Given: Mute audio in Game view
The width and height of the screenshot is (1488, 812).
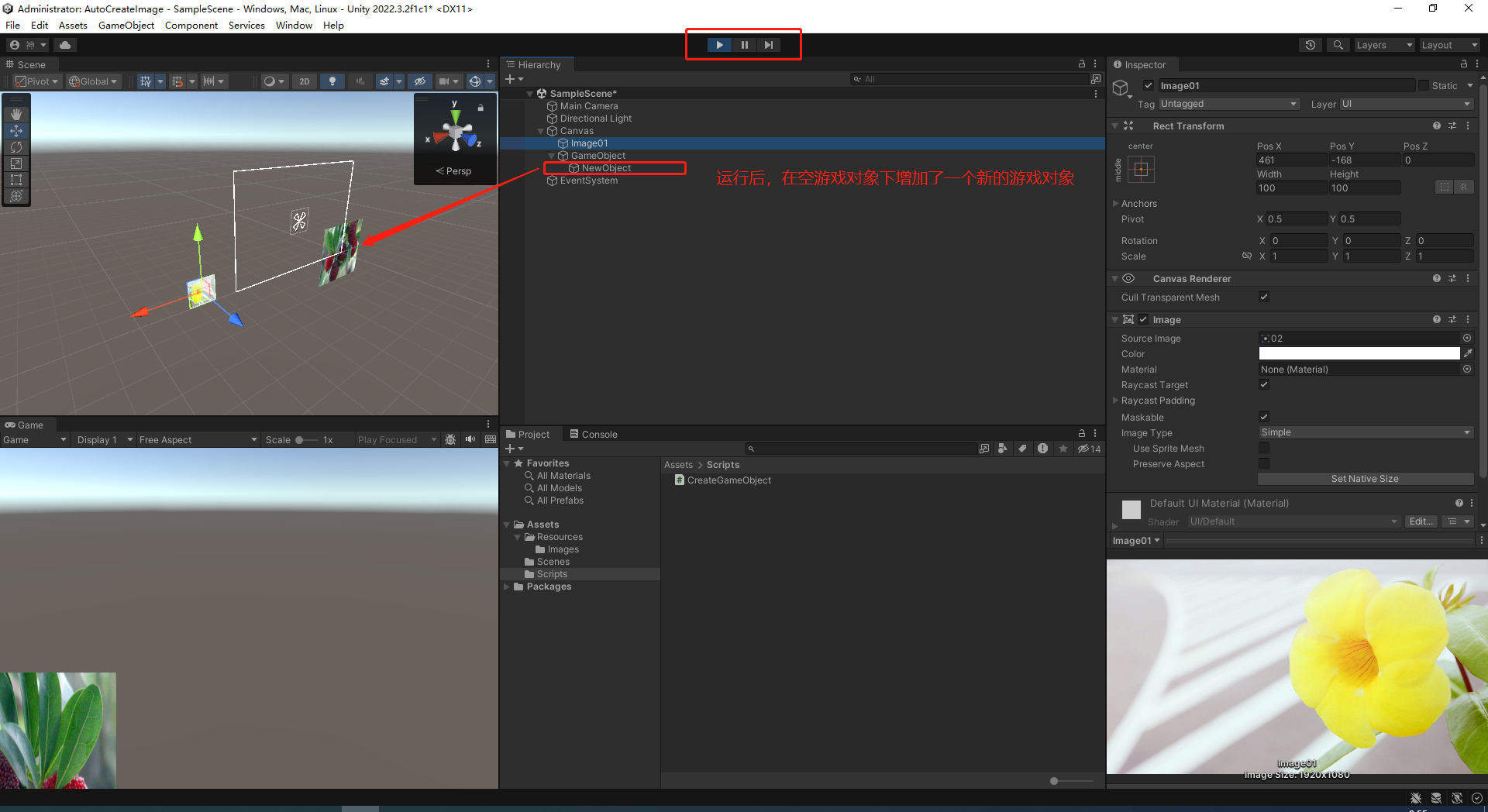Looking at the screenshot, I should point(470,439).
